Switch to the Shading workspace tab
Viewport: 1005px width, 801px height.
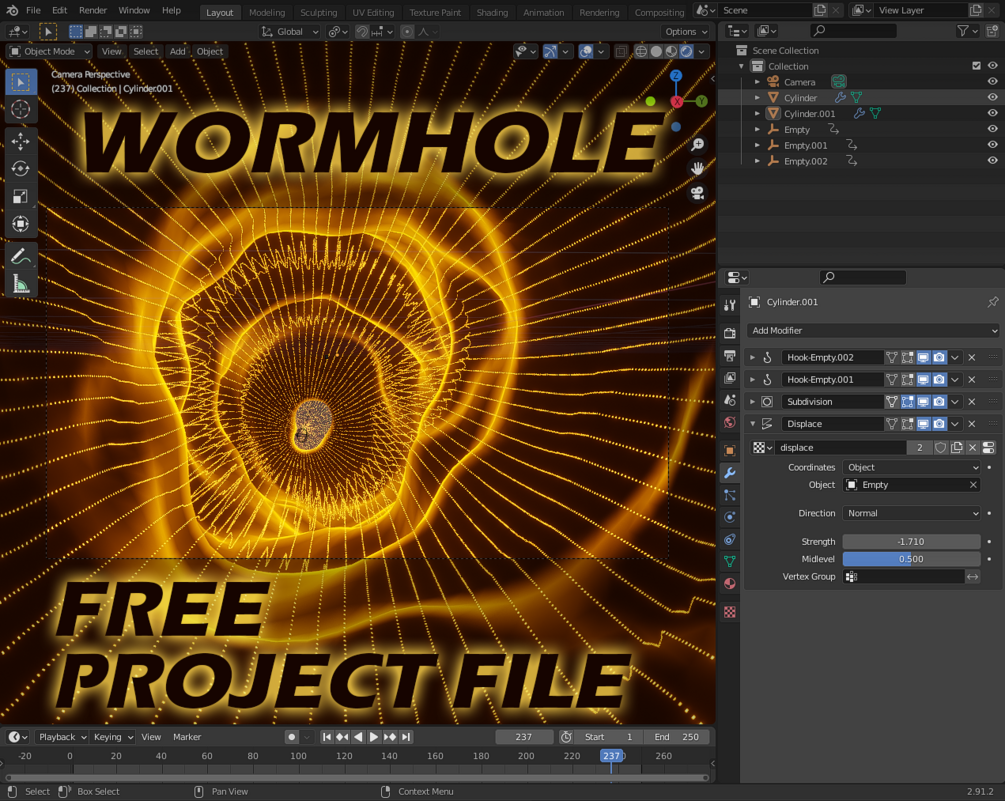[x=492, y=13]
